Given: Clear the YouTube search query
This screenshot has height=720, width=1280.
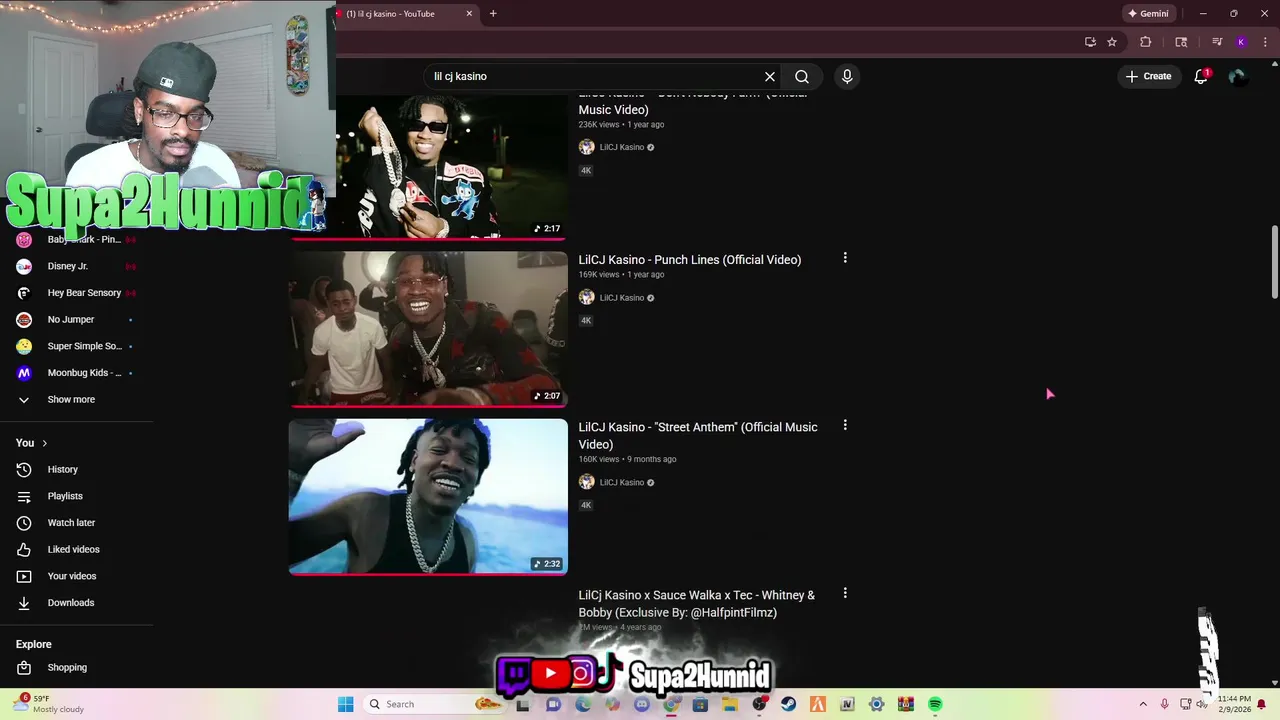Looking at the screenshot, I should click(x=770, y=76).
